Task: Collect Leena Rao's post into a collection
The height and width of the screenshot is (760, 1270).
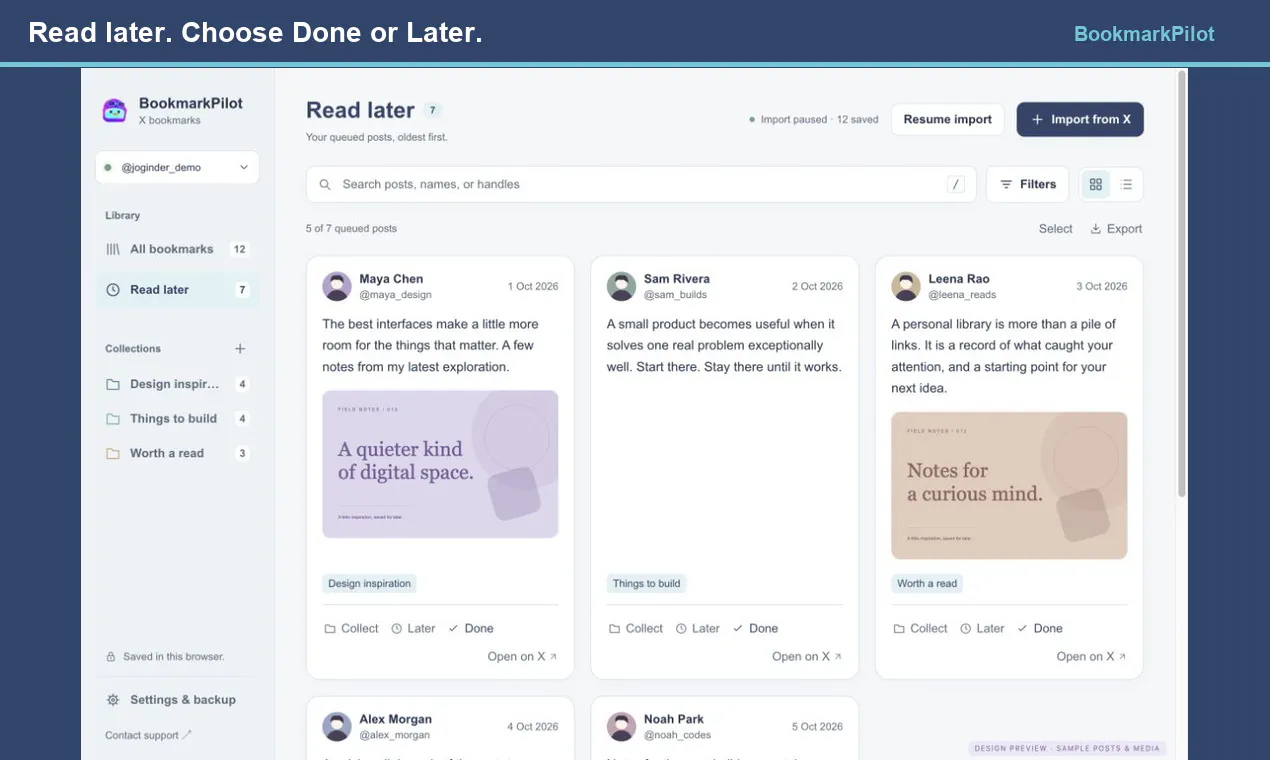Action: click(920, 629)
